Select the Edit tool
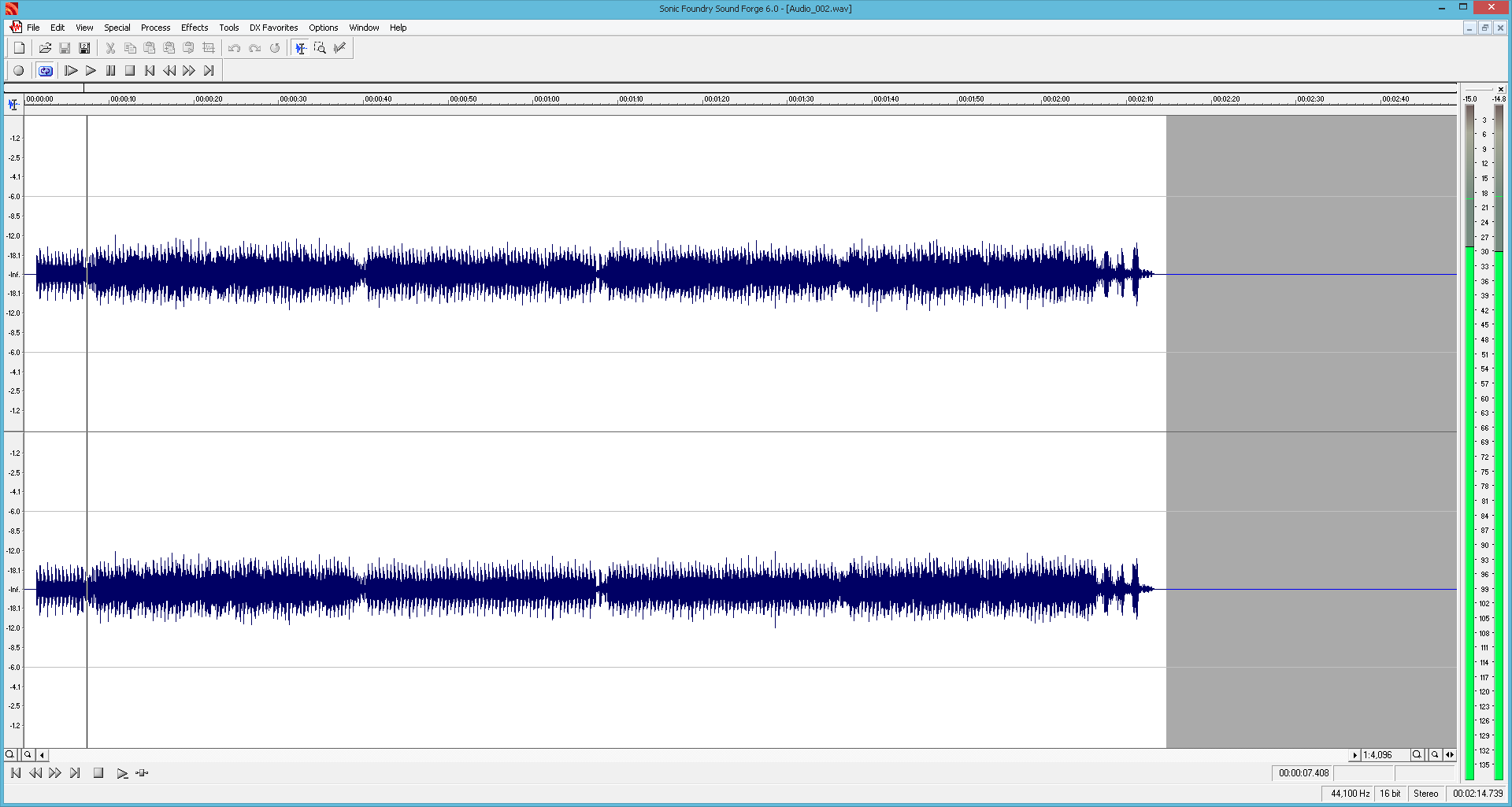This screenshot has width=1512, height=807. (x=300, y=48)
